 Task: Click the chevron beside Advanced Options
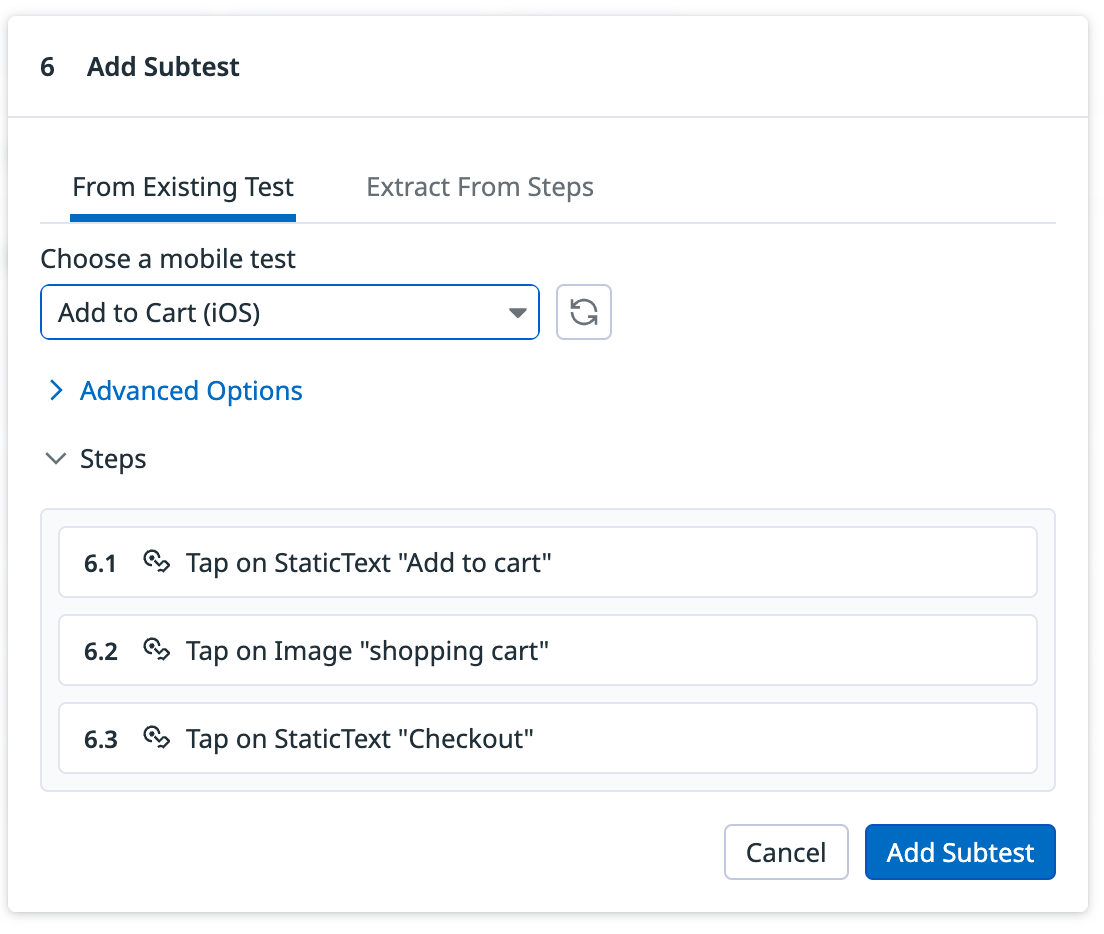tap(56, 390)
